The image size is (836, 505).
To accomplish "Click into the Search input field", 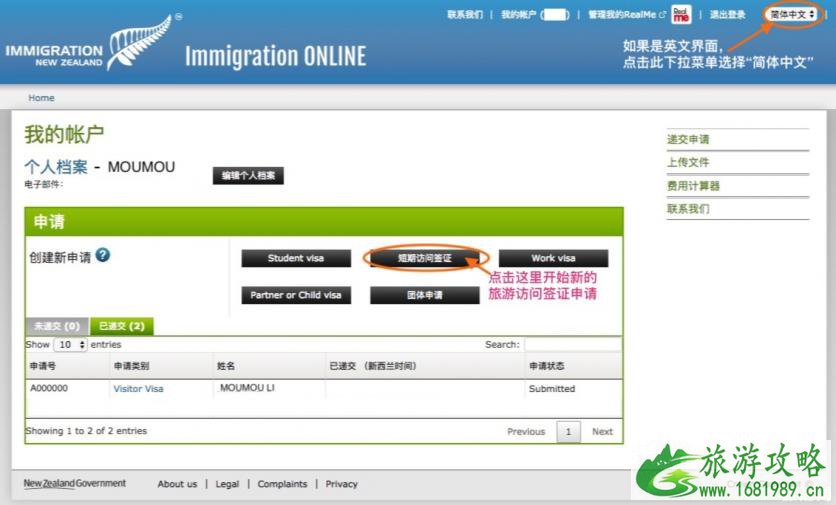I will pyautogui.click(x=573, y=344).
